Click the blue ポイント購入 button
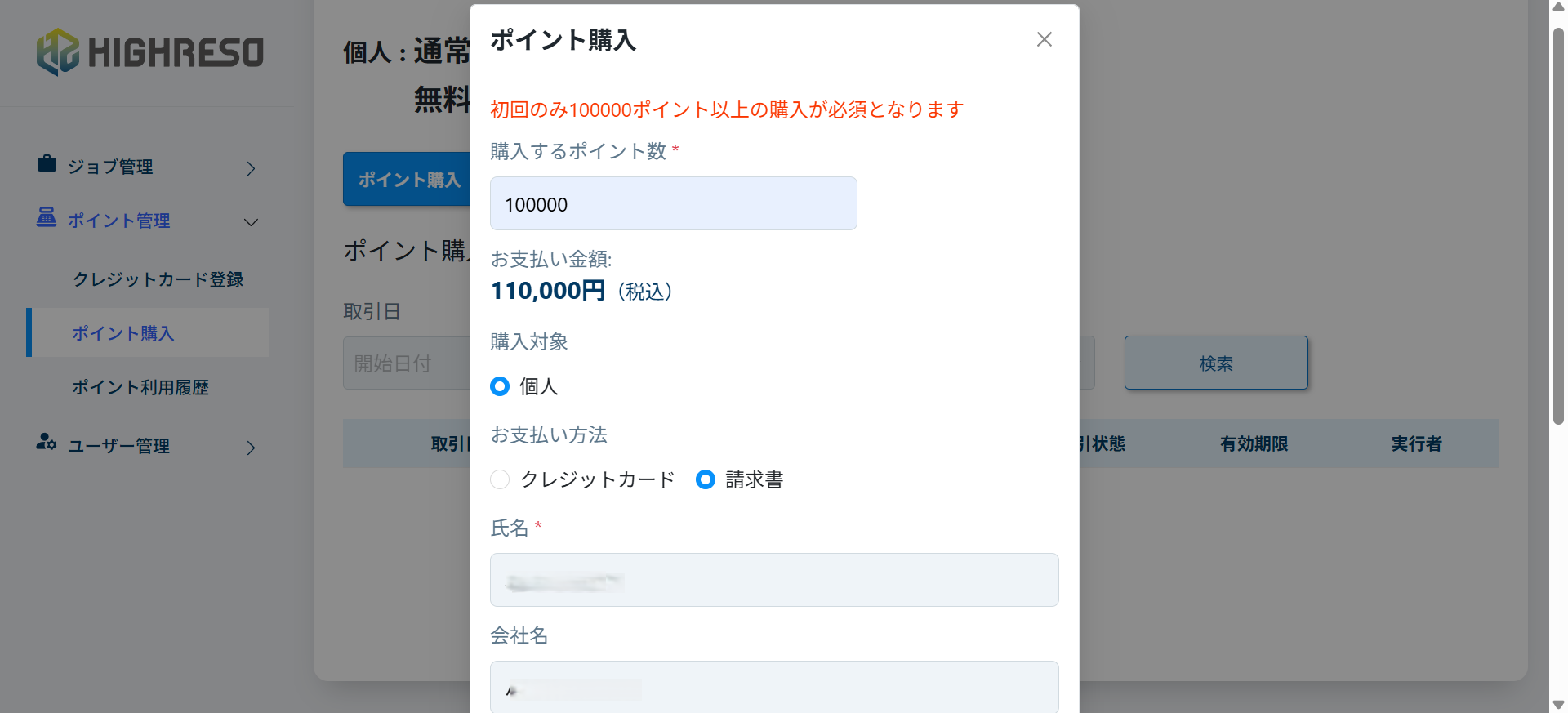1568x713 pixels. coord(407,179)
